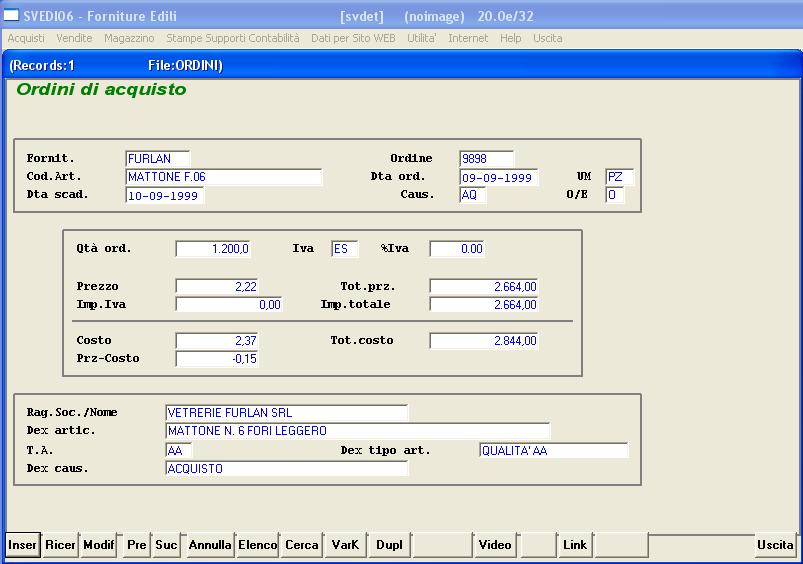803x564 pixels.
Task: Click the Ordine field 9898
Action: [x=487, y=159]
